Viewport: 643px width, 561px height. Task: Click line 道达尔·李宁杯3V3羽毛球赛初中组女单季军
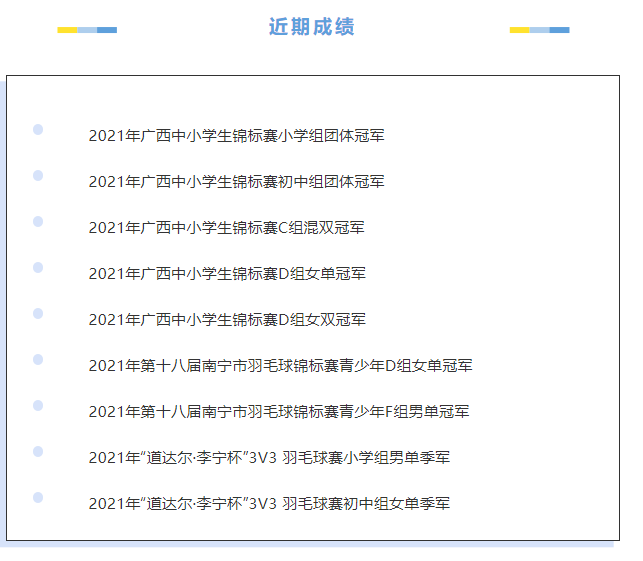point(269,503)
